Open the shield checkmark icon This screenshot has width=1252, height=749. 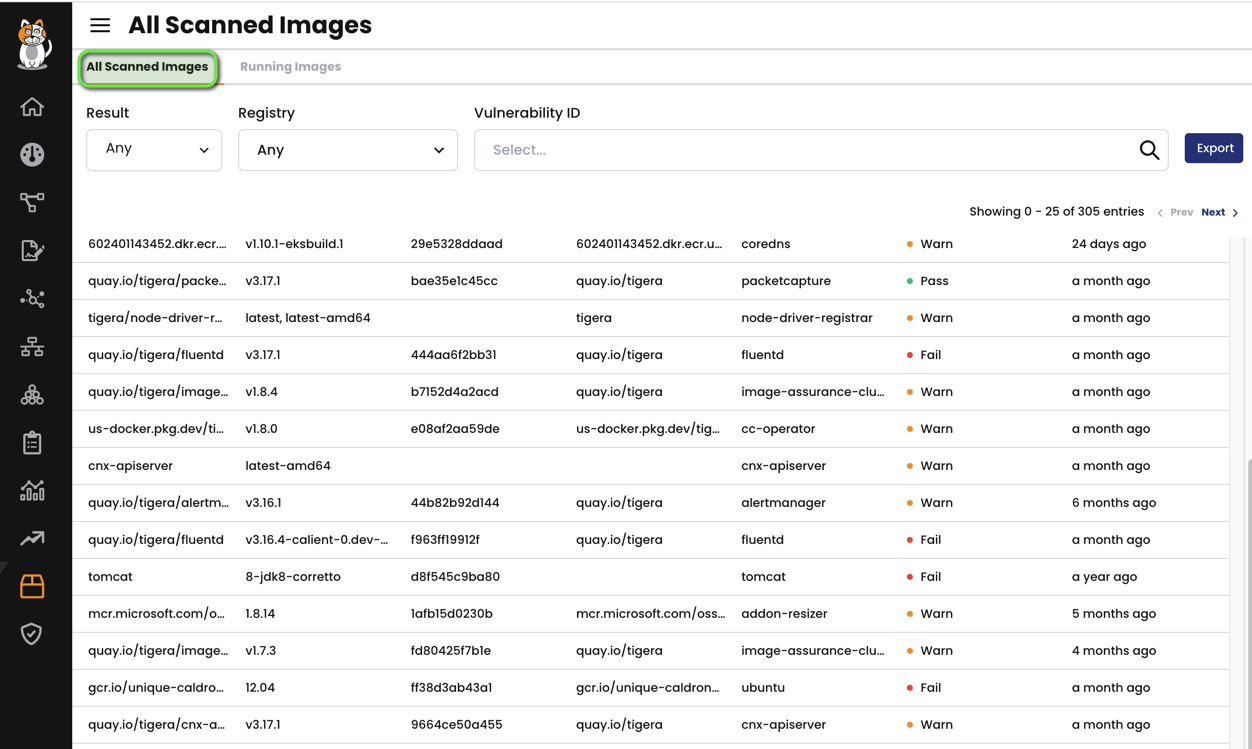[x=32, y=634]
